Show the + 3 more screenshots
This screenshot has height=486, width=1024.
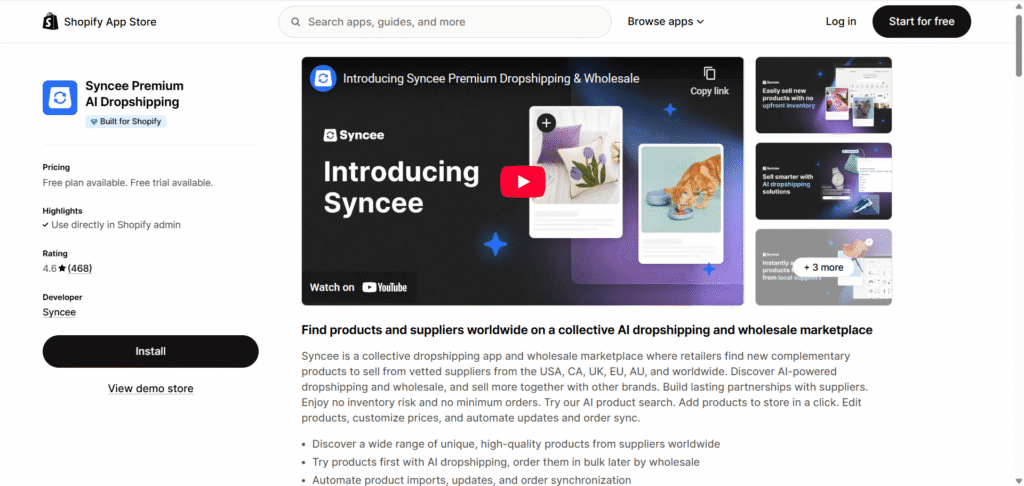click(823, 267)
